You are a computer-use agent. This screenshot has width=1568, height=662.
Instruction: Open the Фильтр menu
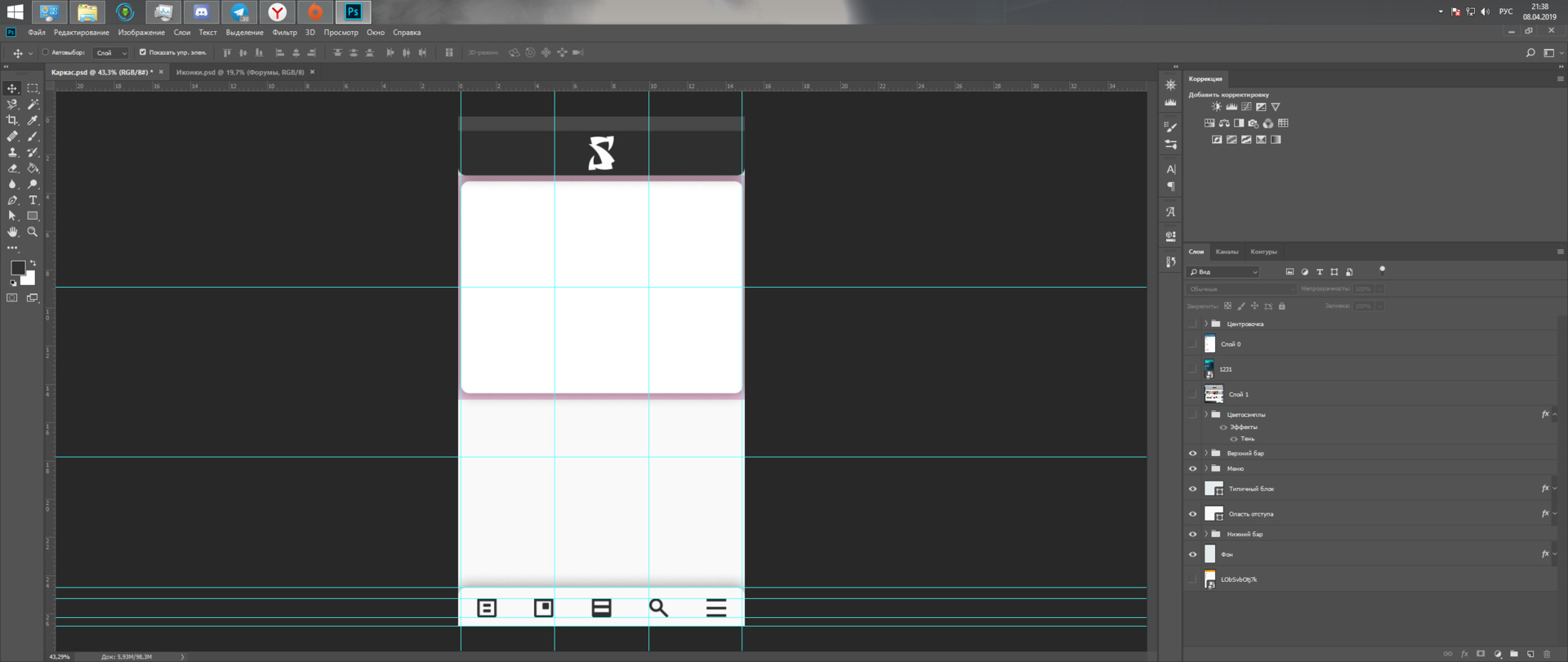(x=284, y=33)
